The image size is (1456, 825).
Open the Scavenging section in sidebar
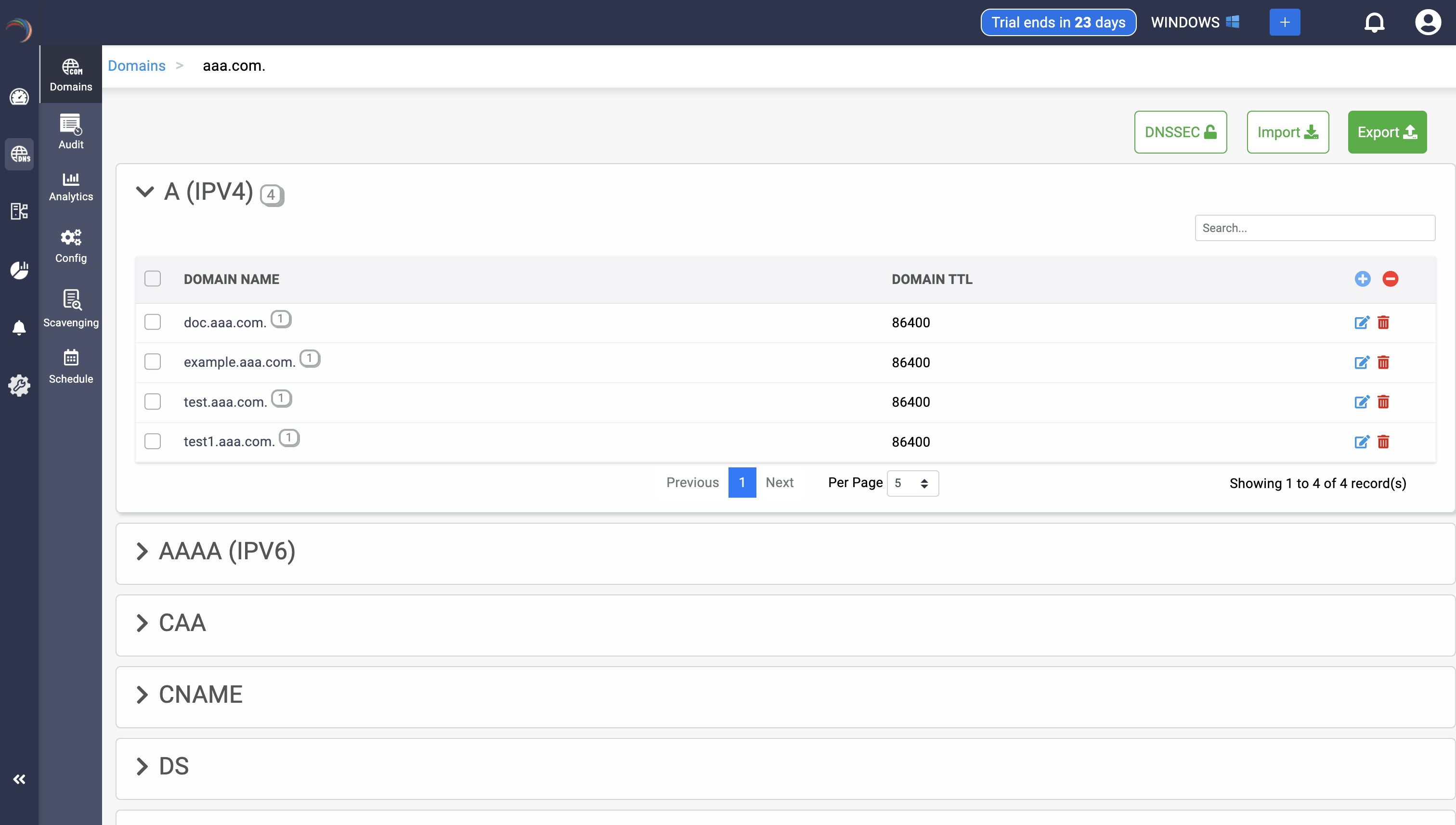pos(71,308)
